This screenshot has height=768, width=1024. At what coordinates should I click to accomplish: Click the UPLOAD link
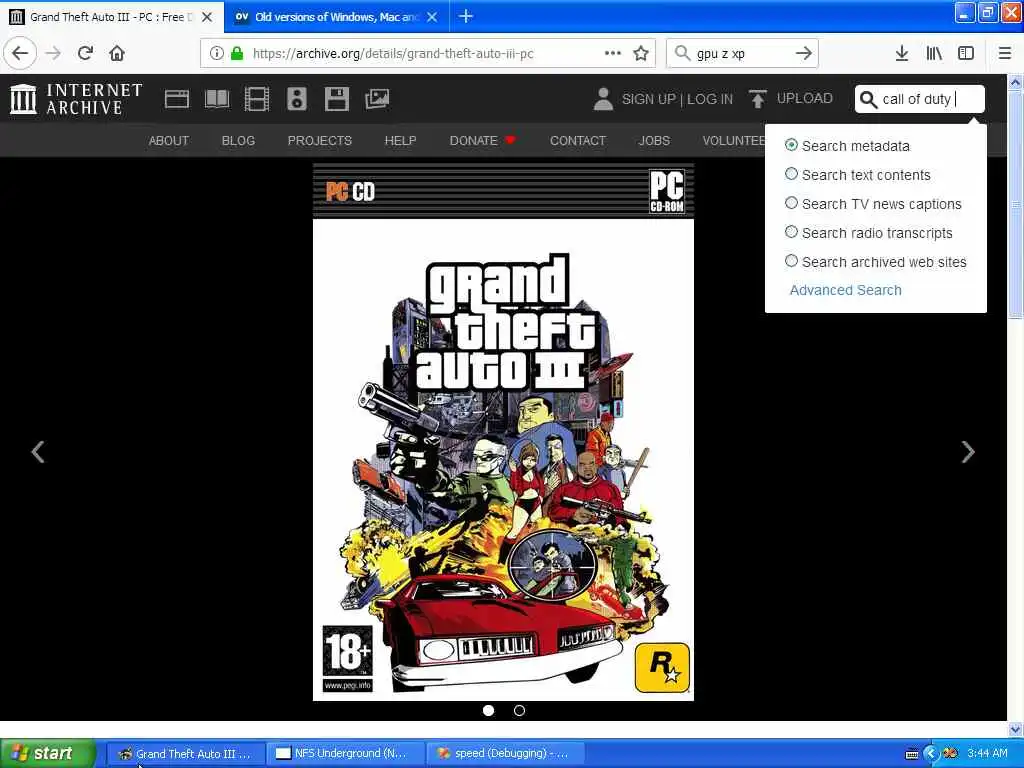tap(805, 99)
